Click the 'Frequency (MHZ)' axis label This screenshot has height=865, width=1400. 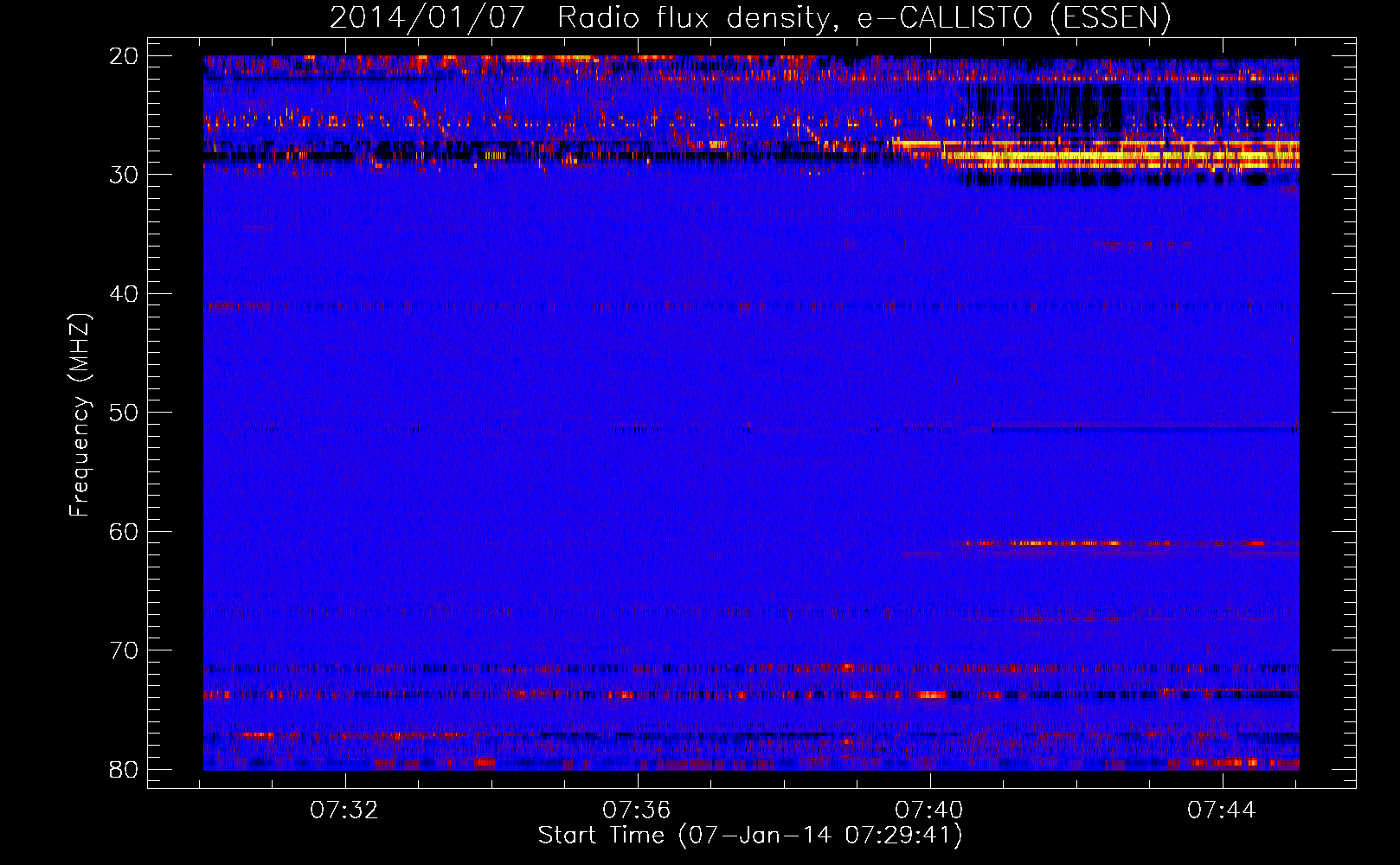pyautogui.click(x=80, y=415)
